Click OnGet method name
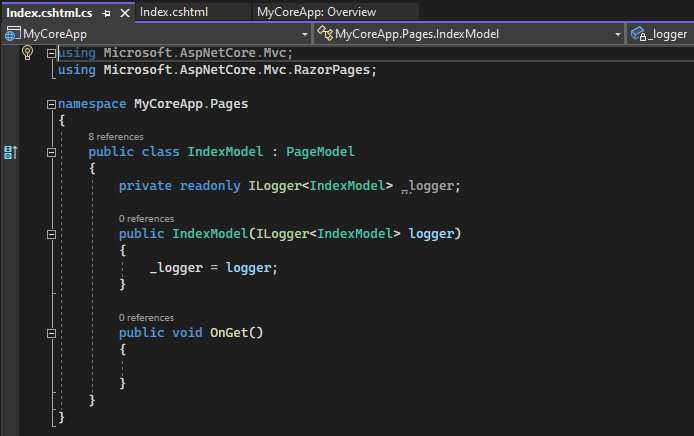694x436 pixels. [229, 332]
